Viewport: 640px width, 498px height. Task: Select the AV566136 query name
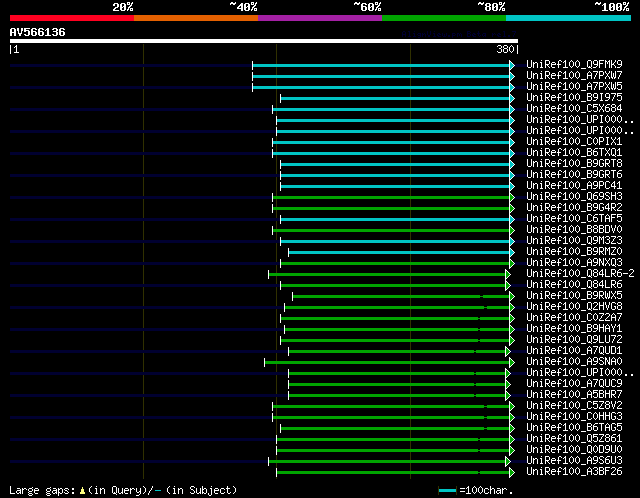pyautogui.click(x=37, y=32)
